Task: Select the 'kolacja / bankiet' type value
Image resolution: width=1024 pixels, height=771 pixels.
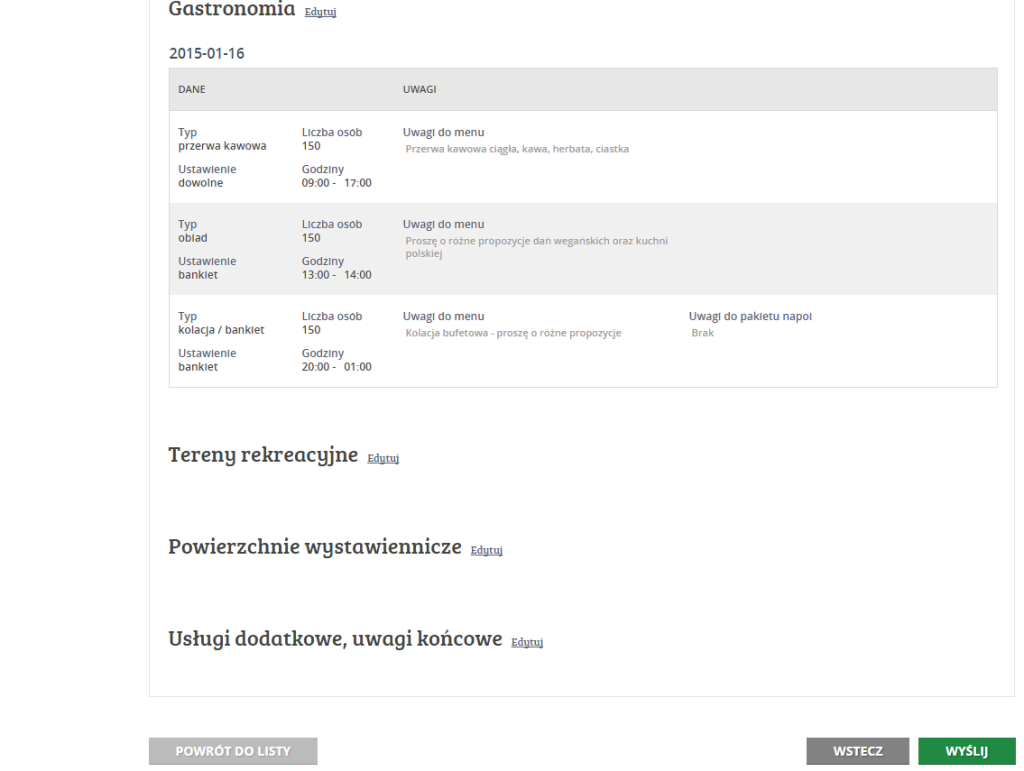Action: (x=221, y=330)
